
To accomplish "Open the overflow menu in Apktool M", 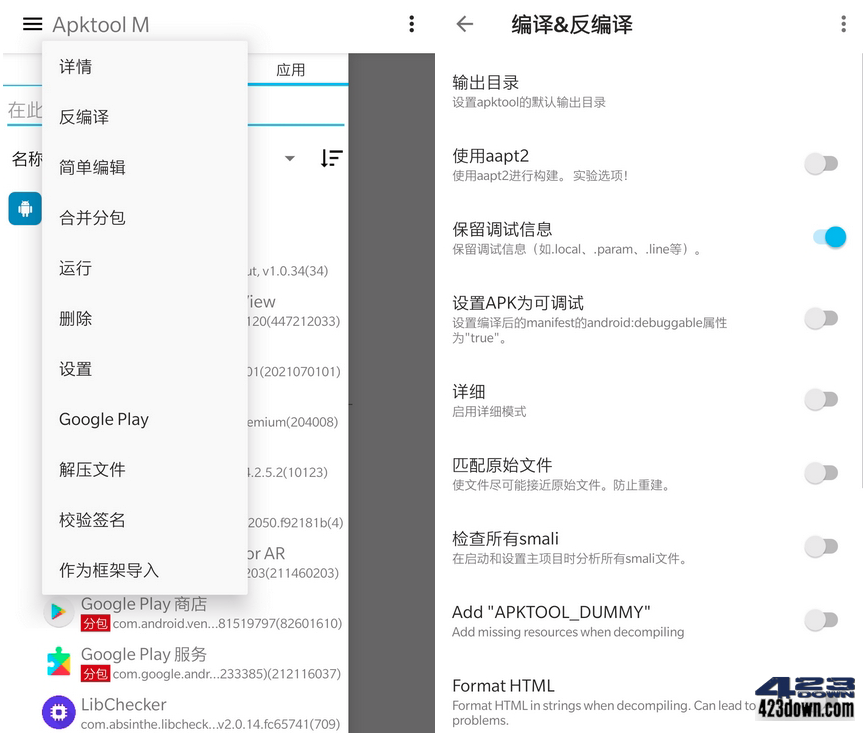I will tap(411, 23).
